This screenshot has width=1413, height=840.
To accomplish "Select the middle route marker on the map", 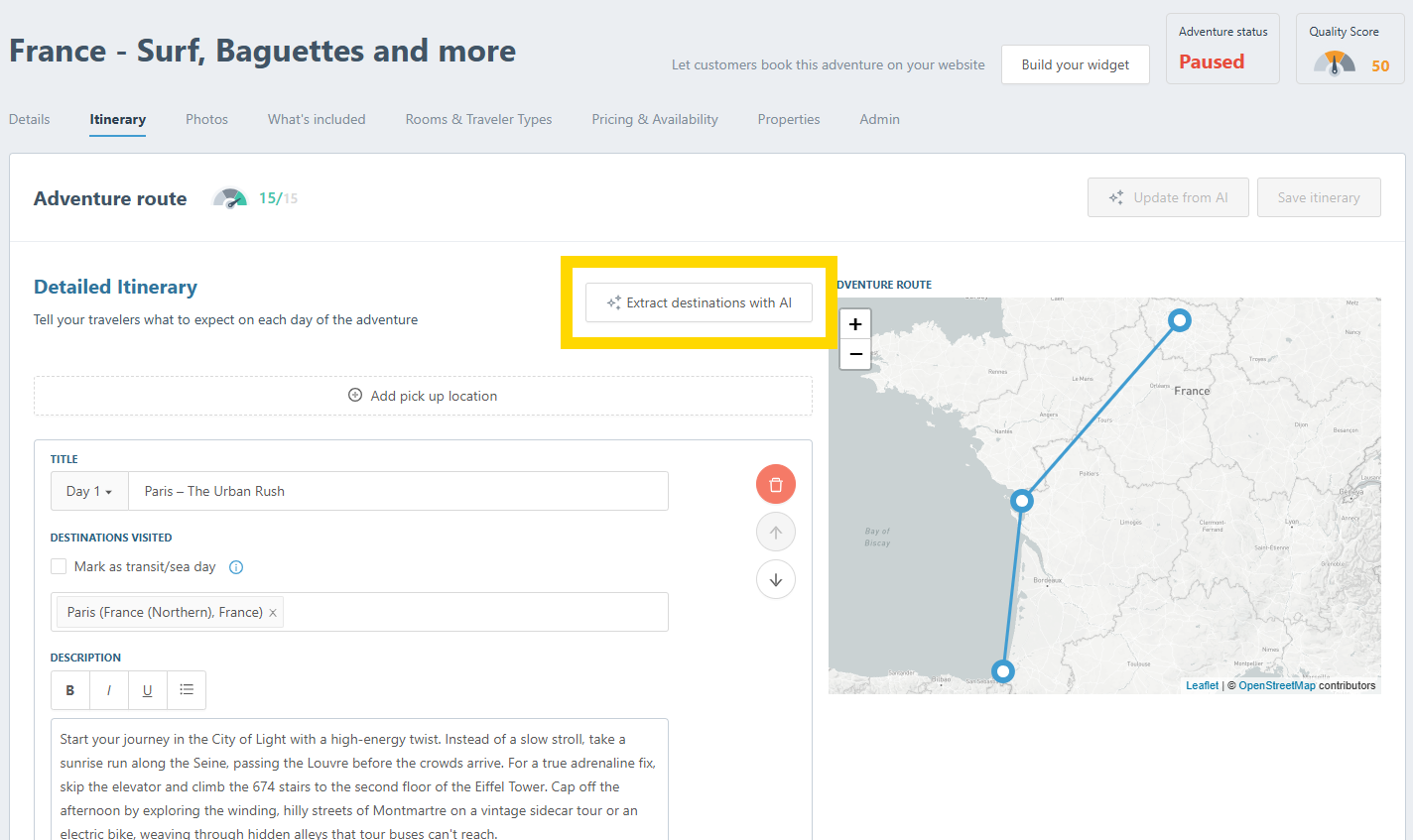I will 1022,501.
